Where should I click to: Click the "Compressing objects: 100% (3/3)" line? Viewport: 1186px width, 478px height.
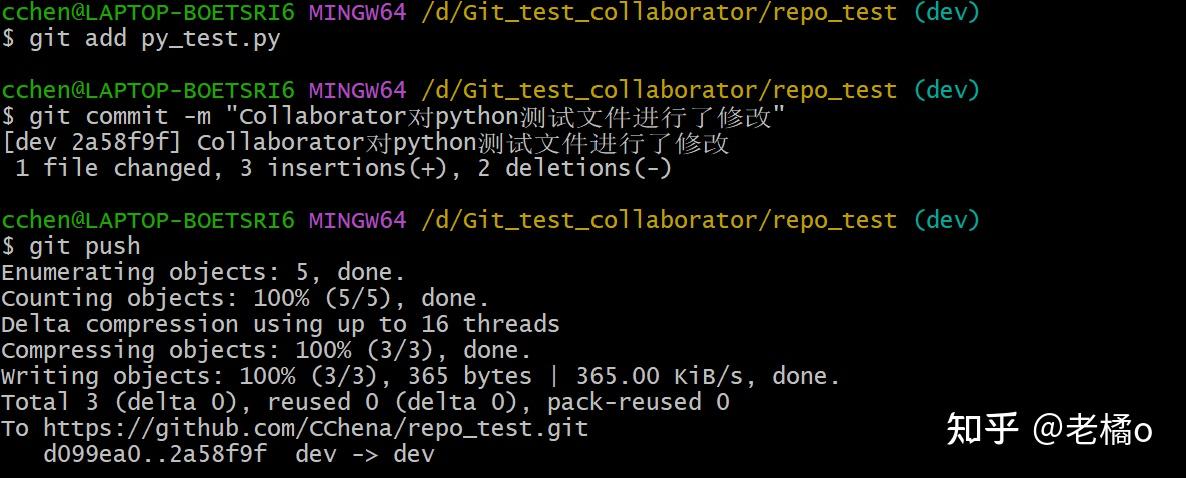pos(266,350)
